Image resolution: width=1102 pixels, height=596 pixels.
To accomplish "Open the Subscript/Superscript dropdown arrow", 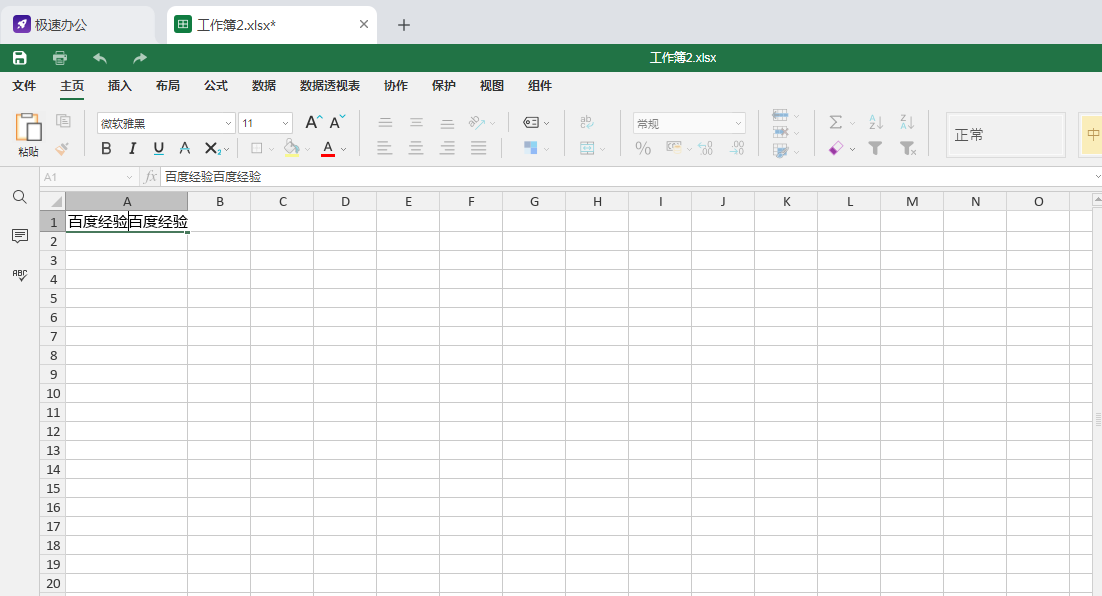I will pos(226,150).
